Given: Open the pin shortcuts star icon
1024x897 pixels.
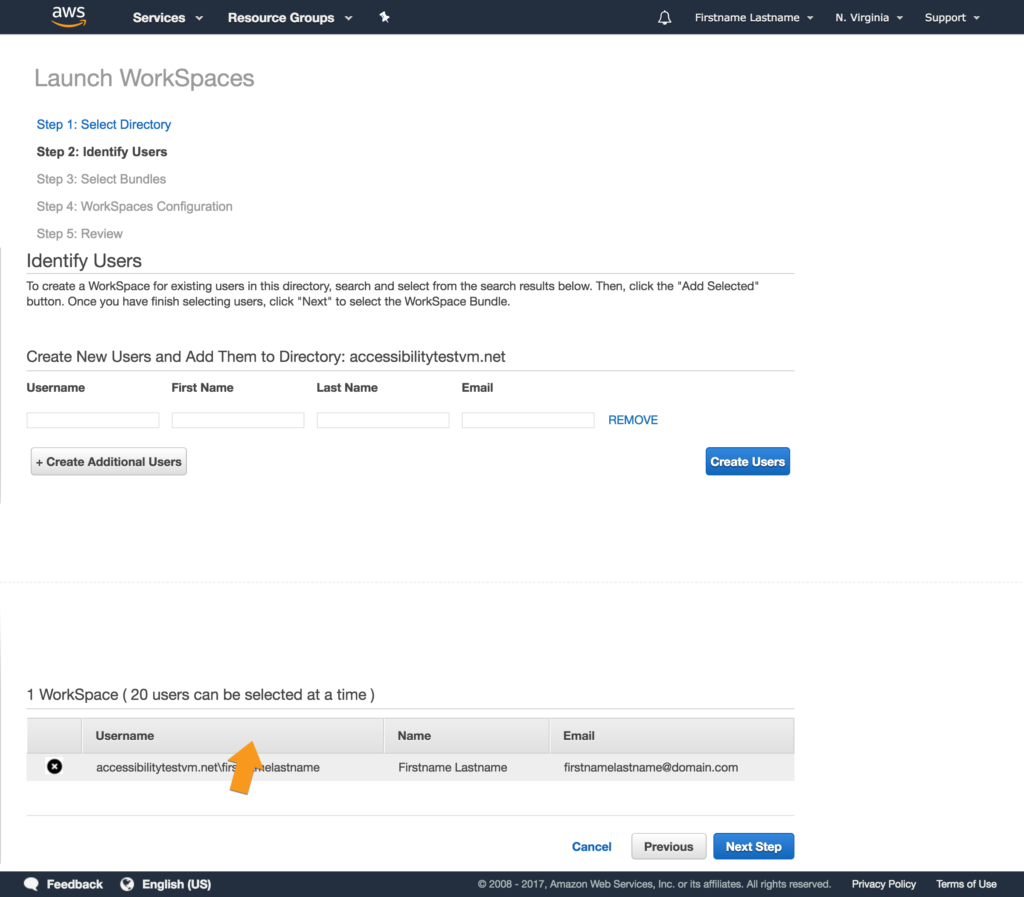Looking at the screenshot, I should (x=384, y=17).
